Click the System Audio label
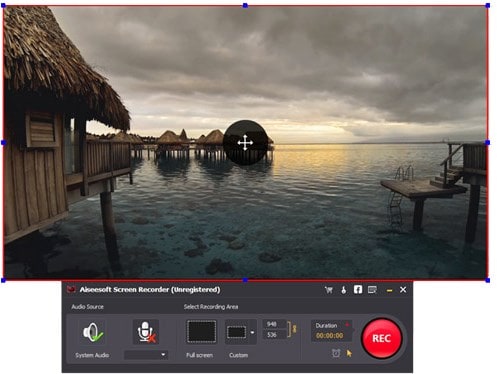This screenshot has height=374, width=497. [92, 355]
